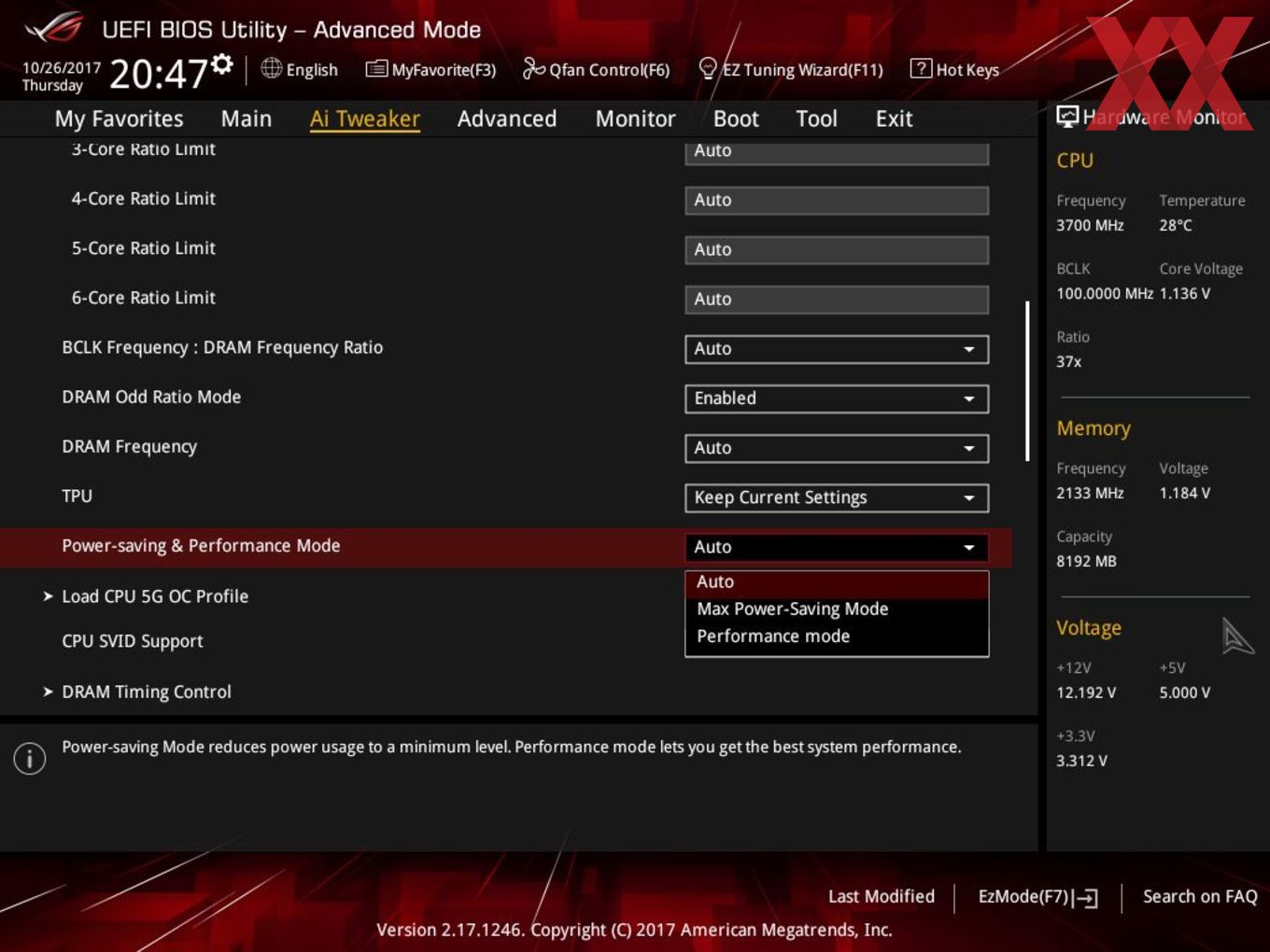
Task: Click the +5V reading 5.000 V
Action: tap(1185, 693)
